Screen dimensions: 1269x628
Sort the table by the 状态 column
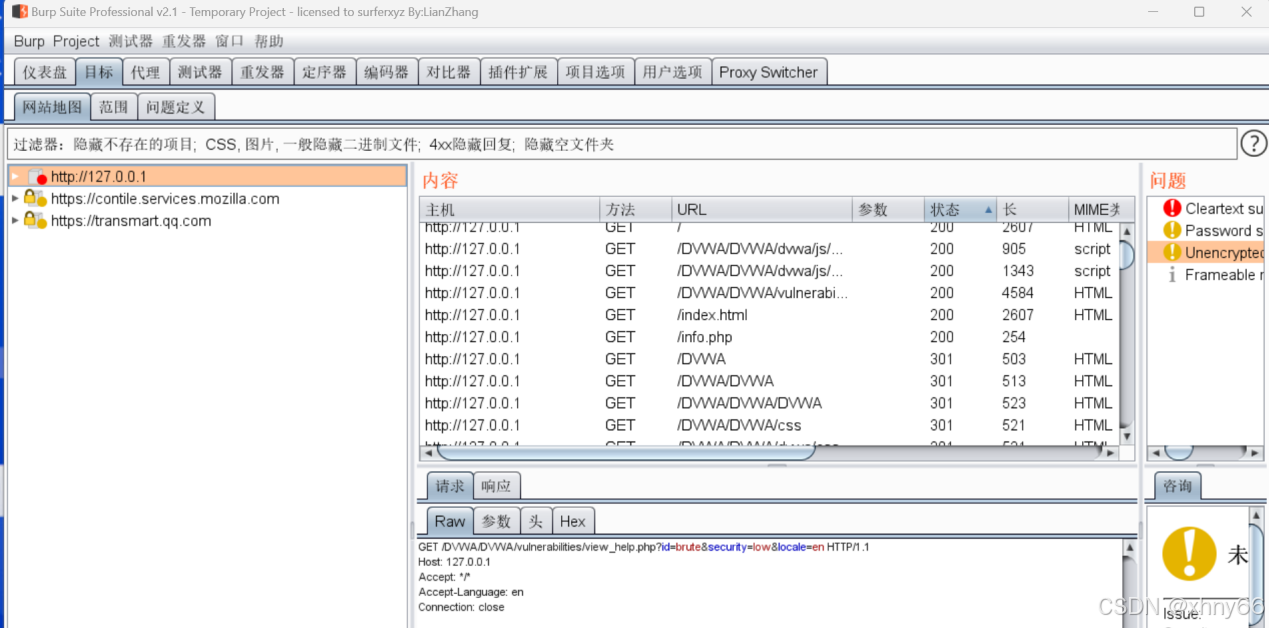(961, 209)
